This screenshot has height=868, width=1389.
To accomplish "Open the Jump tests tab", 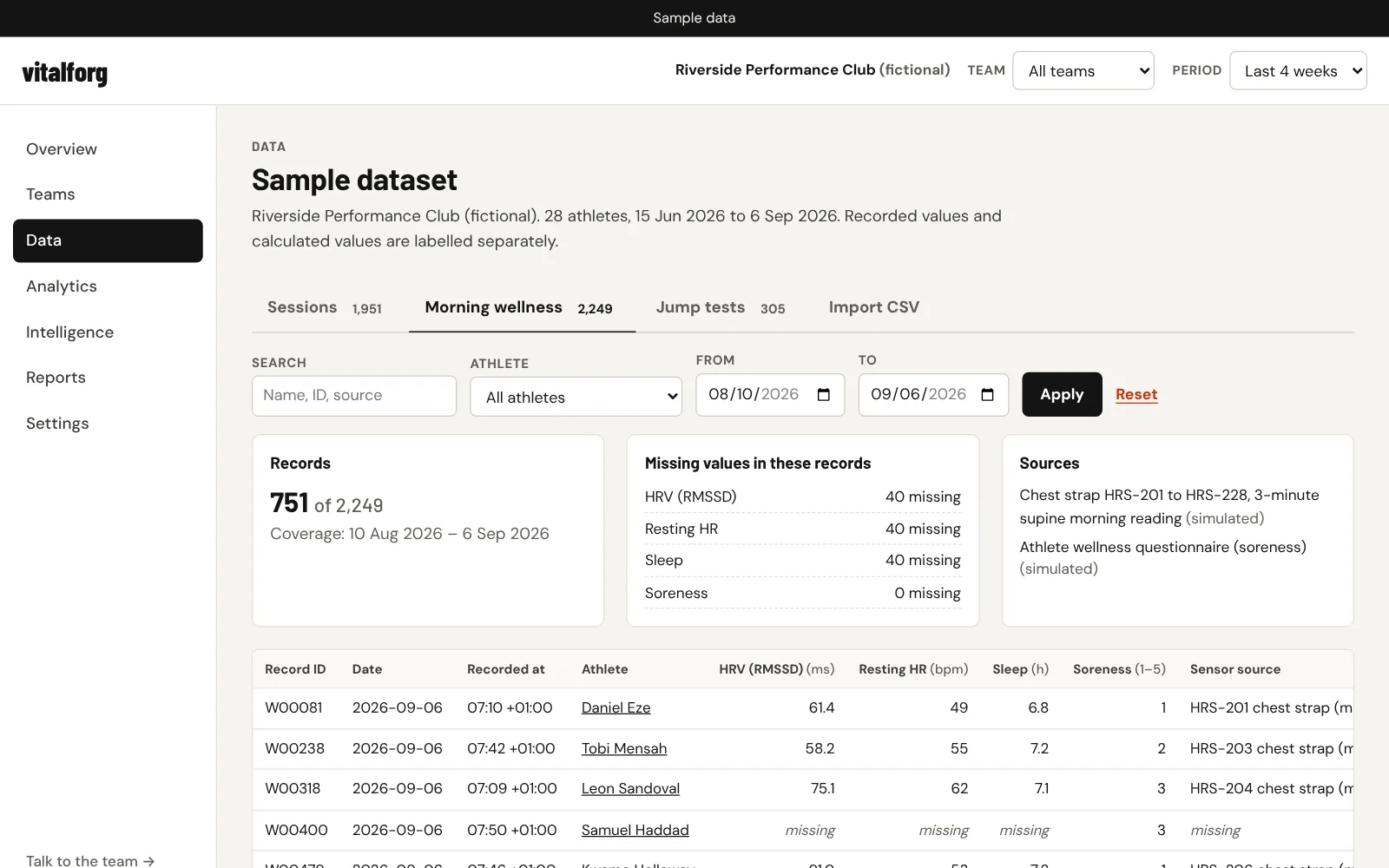I will pos(721,307).
